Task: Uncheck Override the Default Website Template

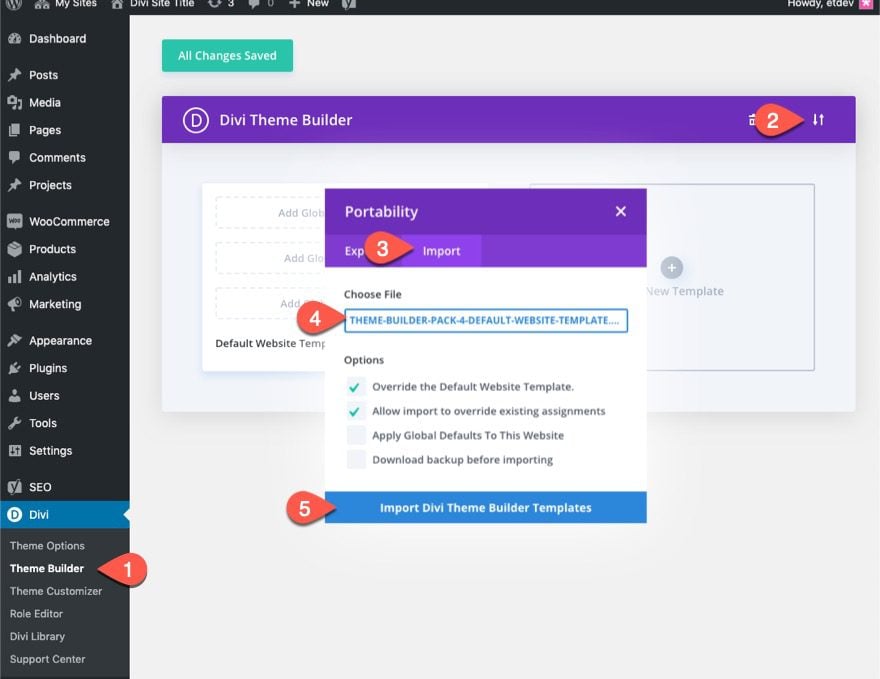Action: pyautogui.click(x=356, y=386)
